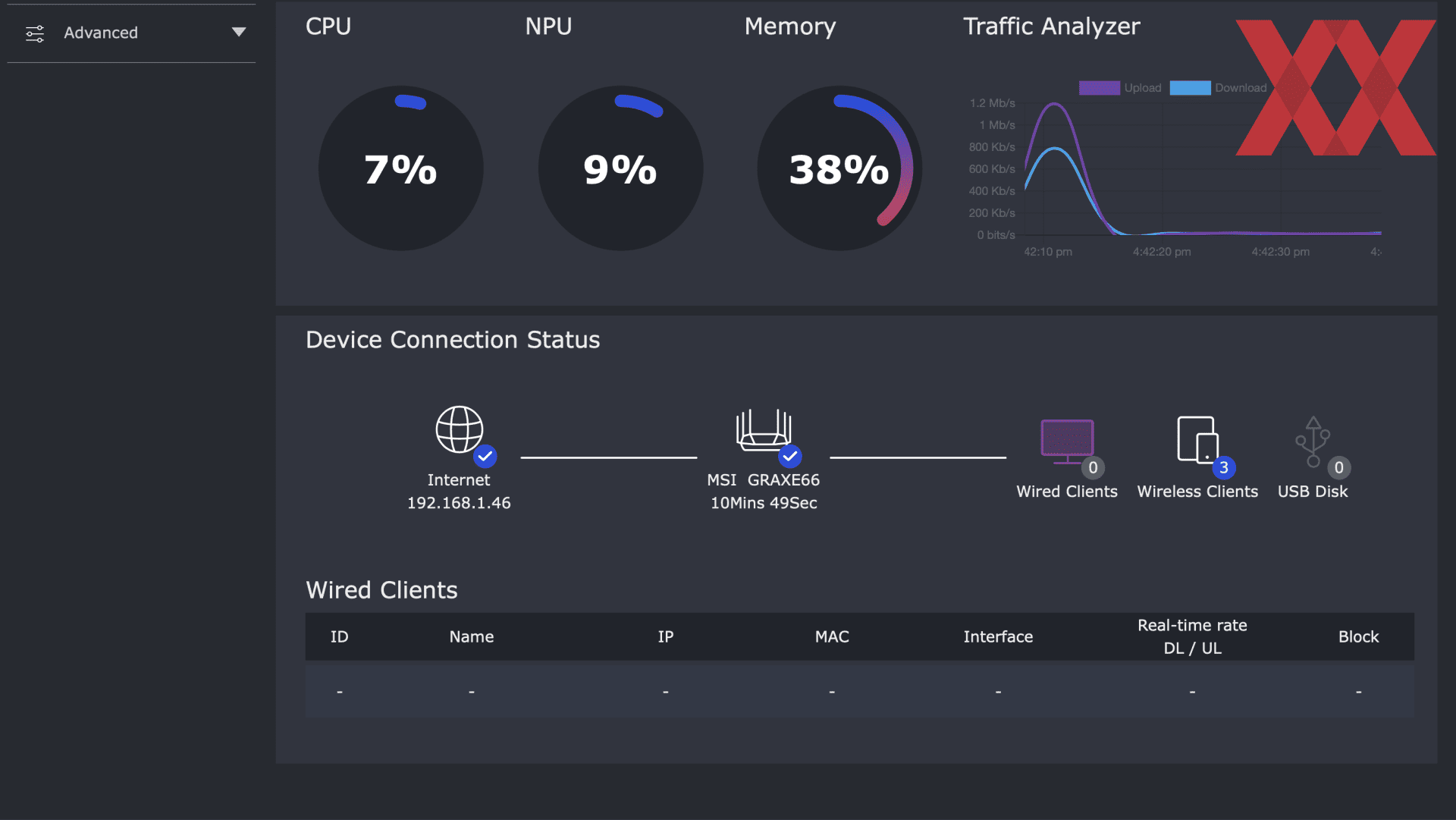Open the USB Disk icon
This screenshot has width=1456, height=820.
coord(1313,441)
